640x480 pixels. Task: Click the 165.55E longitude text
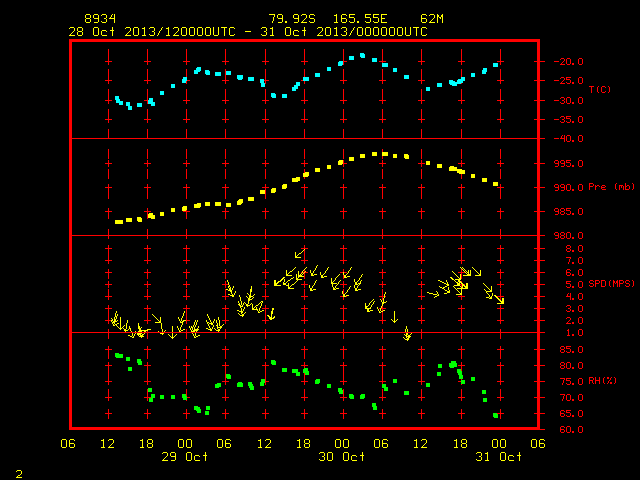tap(360, 19)
